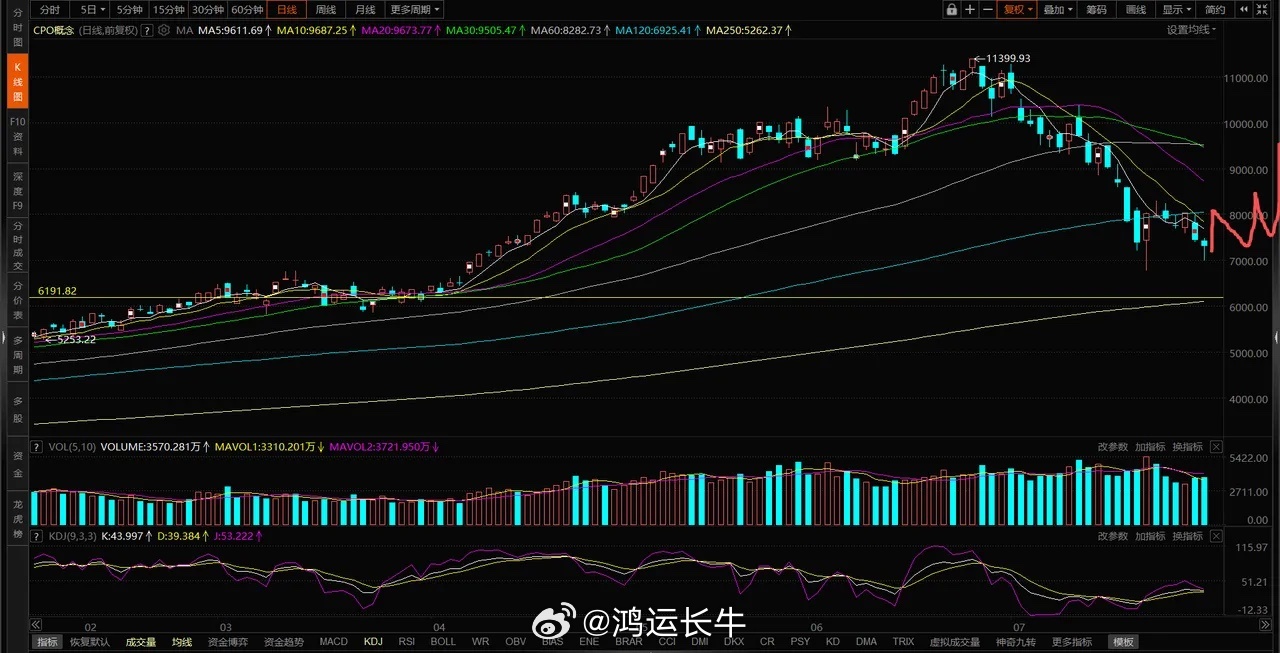This screenshot has width=1280, height=653.
Task: Open the 复权 dropdown
Action: point(1017,10)
